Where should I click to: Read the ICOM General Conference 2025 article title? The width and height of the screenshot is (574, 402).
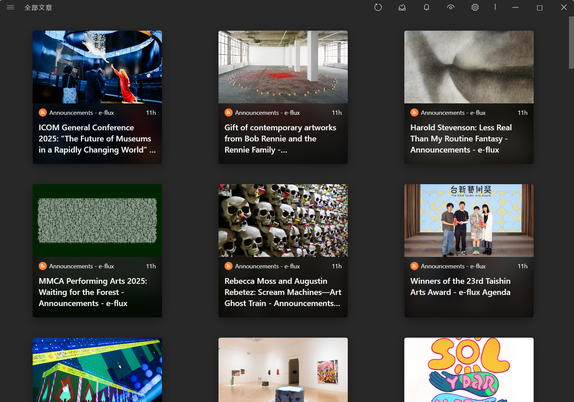97,139
